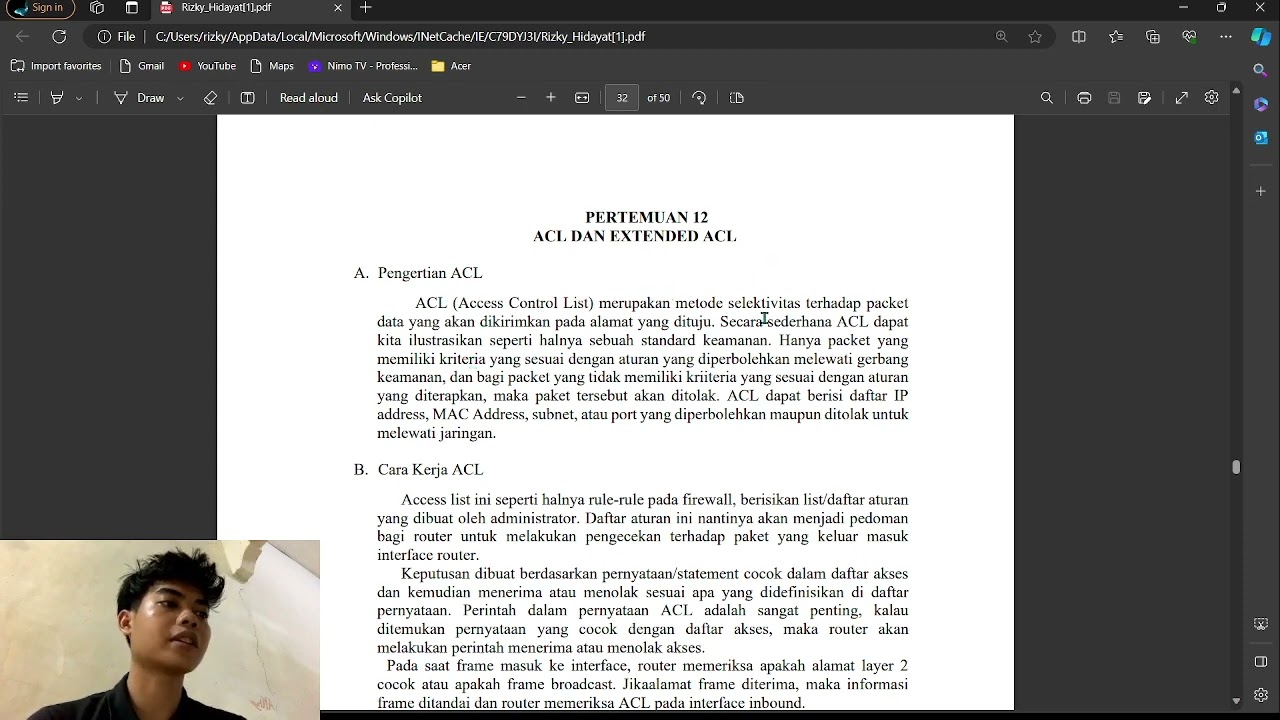Click the 'ACL DAN EXTENDED ACL' title
1280x720 pixels.
coord(635,236)
